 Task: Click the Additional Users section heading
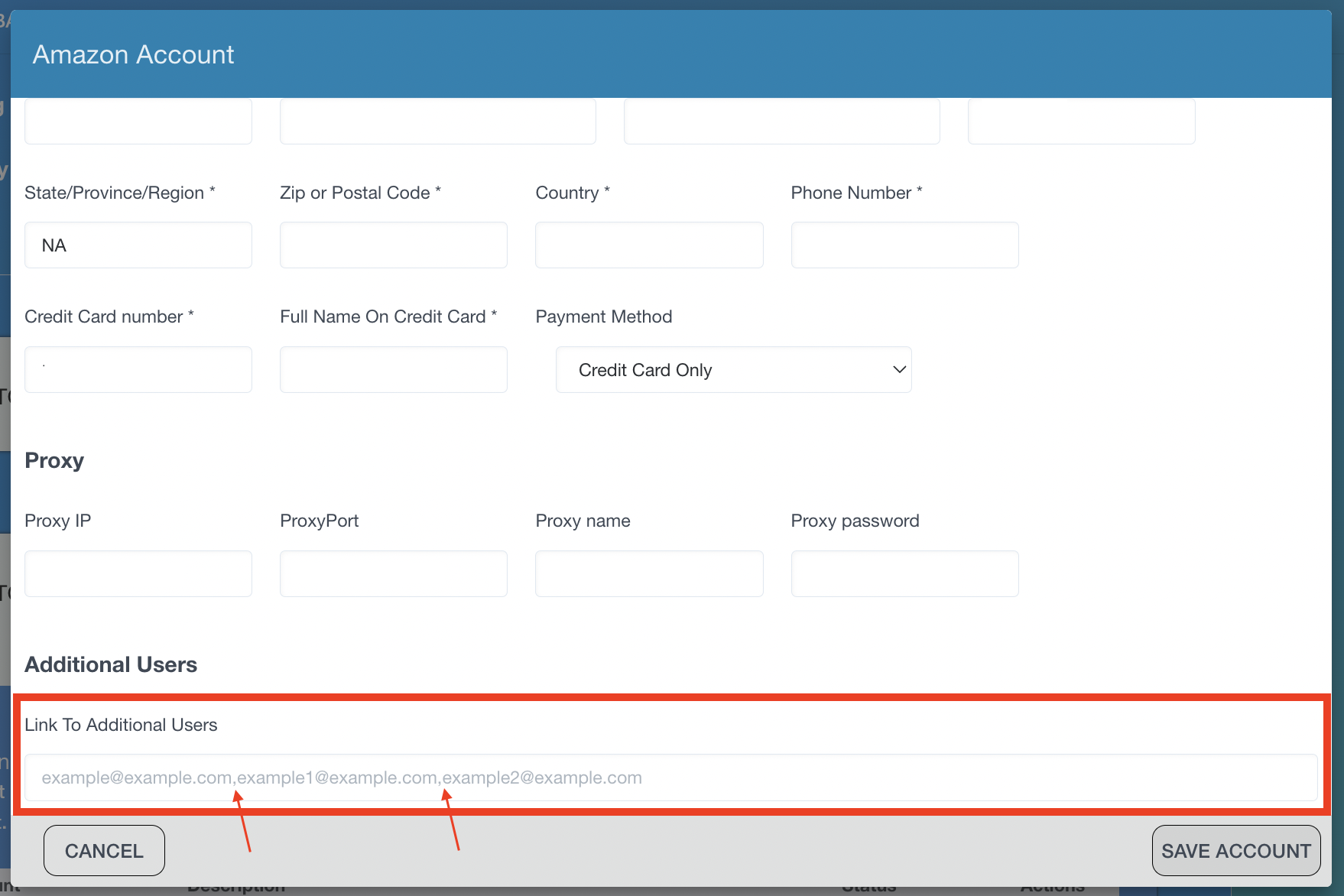click(111, 665)
